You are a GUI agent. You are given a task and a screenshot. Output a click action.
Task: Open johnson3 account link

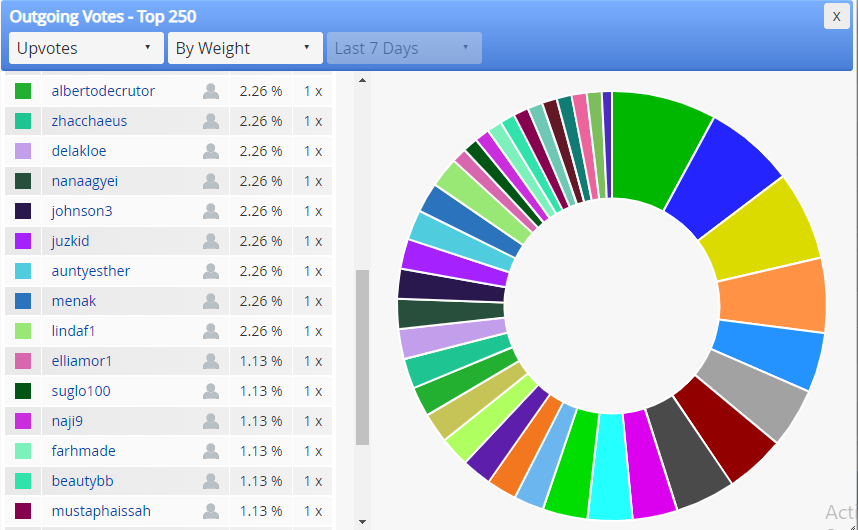[82, 211]
